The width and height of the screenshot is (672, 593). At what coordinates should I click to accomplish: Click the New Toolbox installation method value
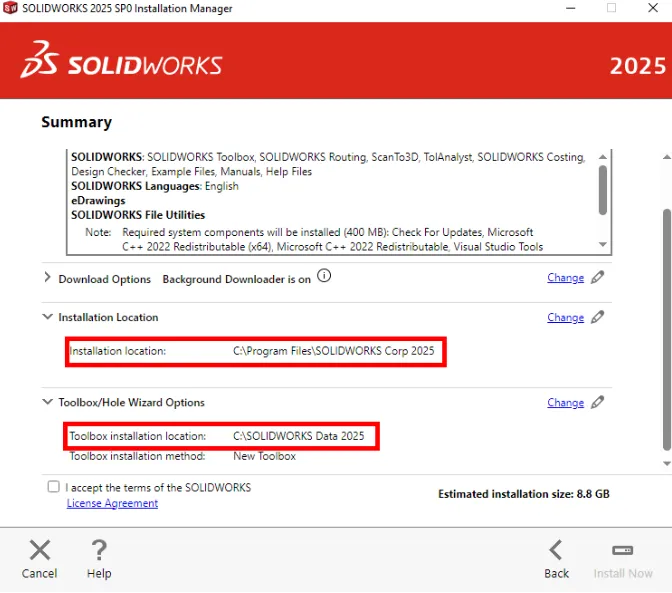[264, 456]
